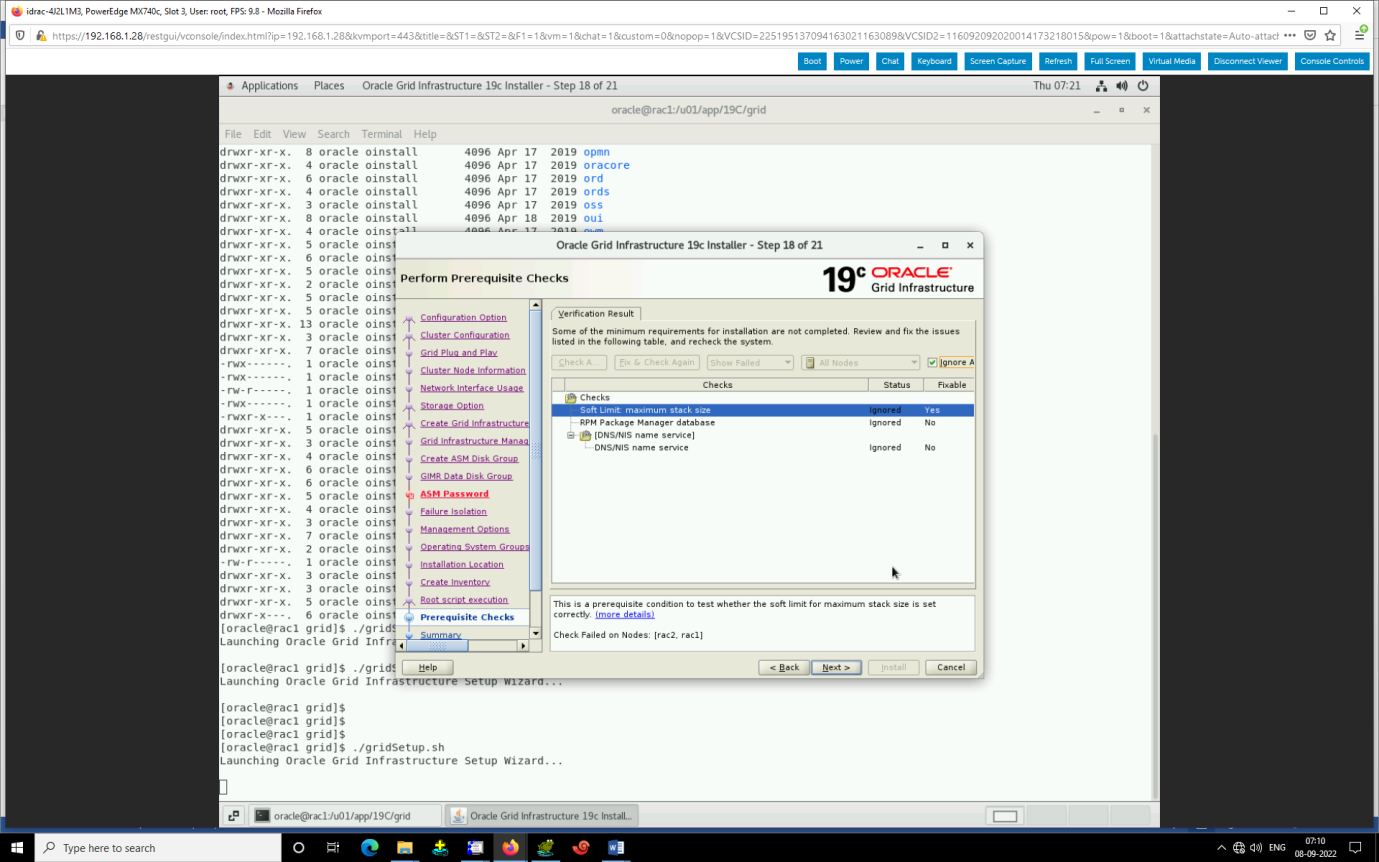Go to Root script execution step

point(464,599)
